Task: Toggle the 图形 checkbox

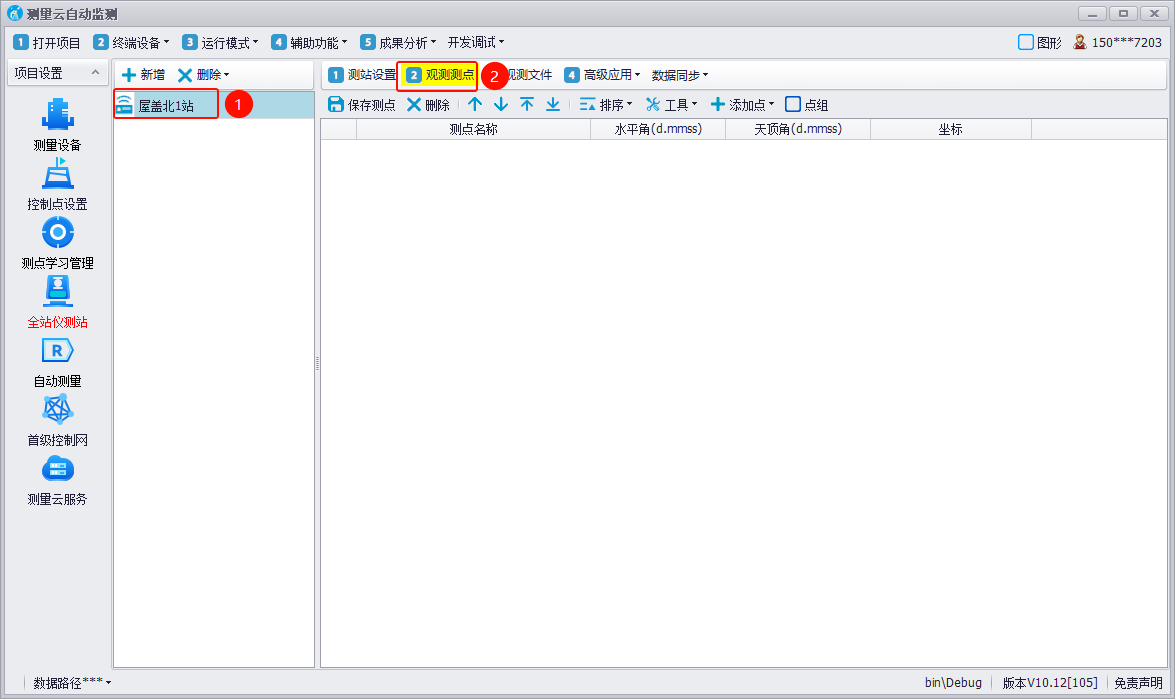Action: (x=1026, y=42)
